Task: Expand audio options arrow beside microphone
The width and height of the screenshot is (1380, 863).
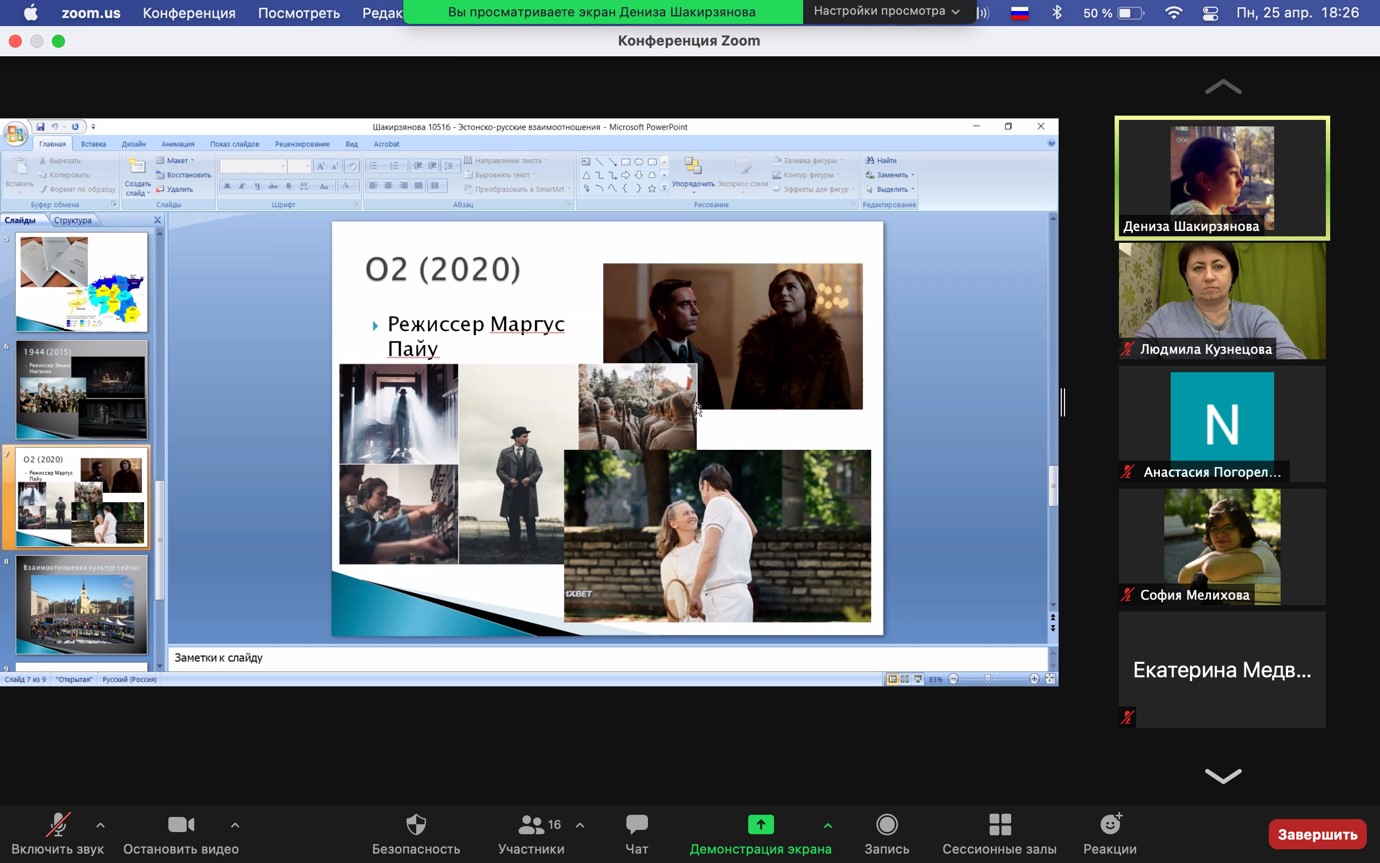Action: click(x=100, y=825)
